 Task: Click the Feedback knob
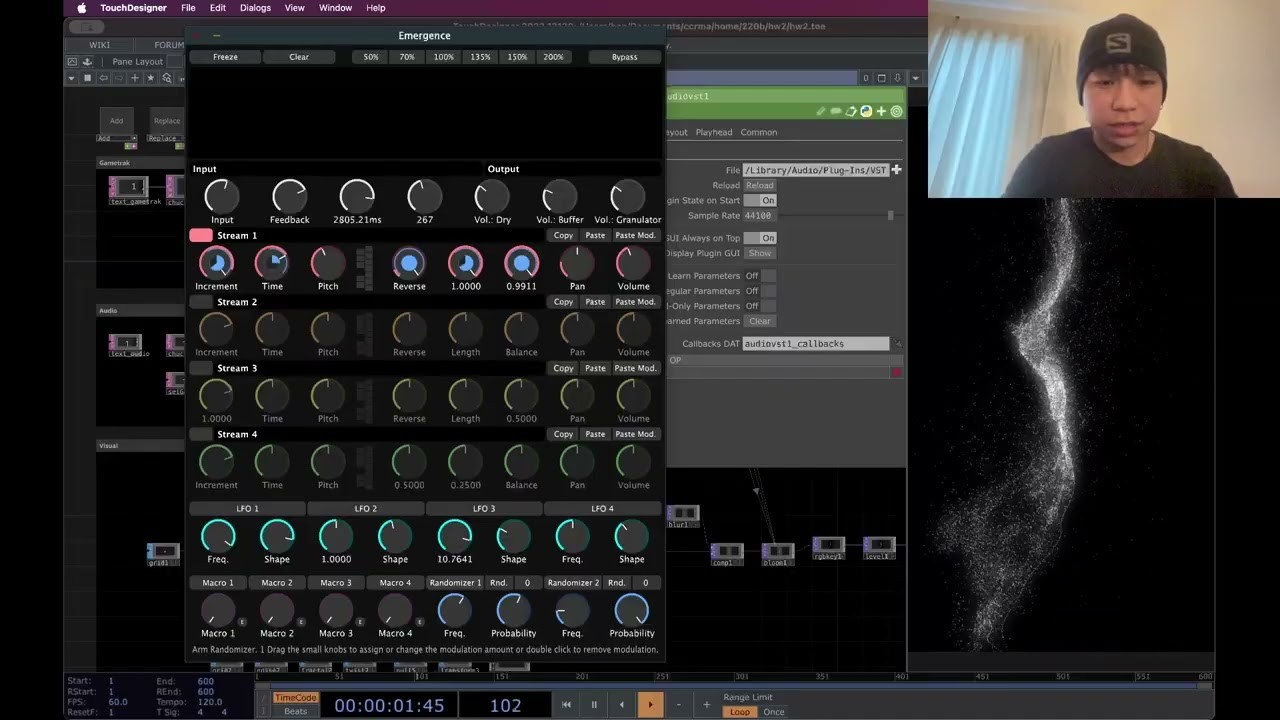(x=289, y=196)
